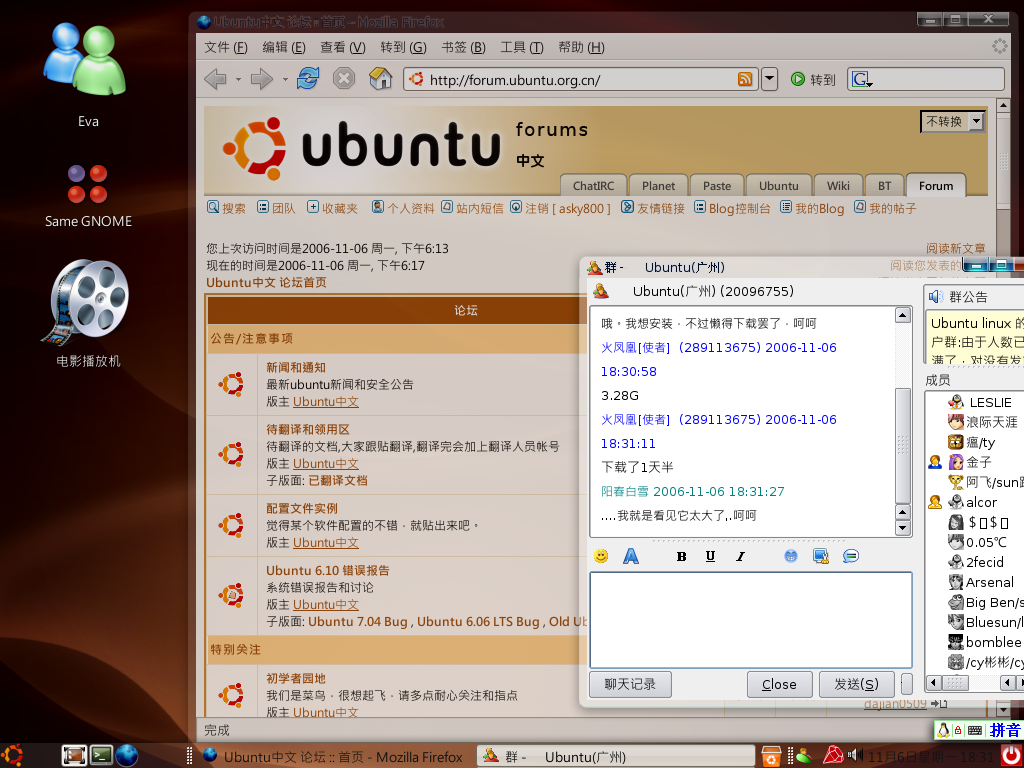Launch the globe web browser panel icon

[x=127, y=756]
